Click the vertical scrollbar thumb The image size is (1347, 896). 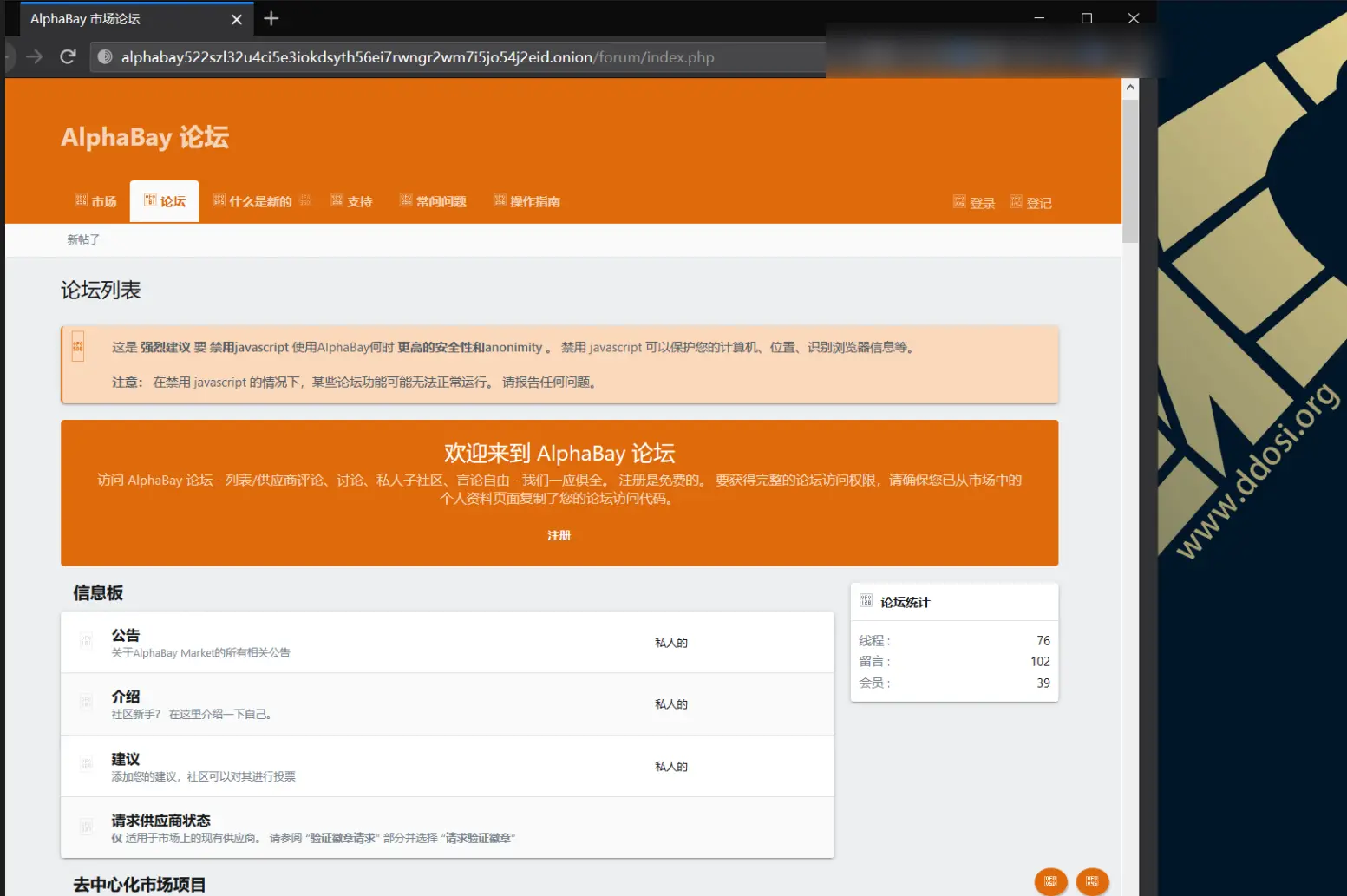click(1130, 170)
